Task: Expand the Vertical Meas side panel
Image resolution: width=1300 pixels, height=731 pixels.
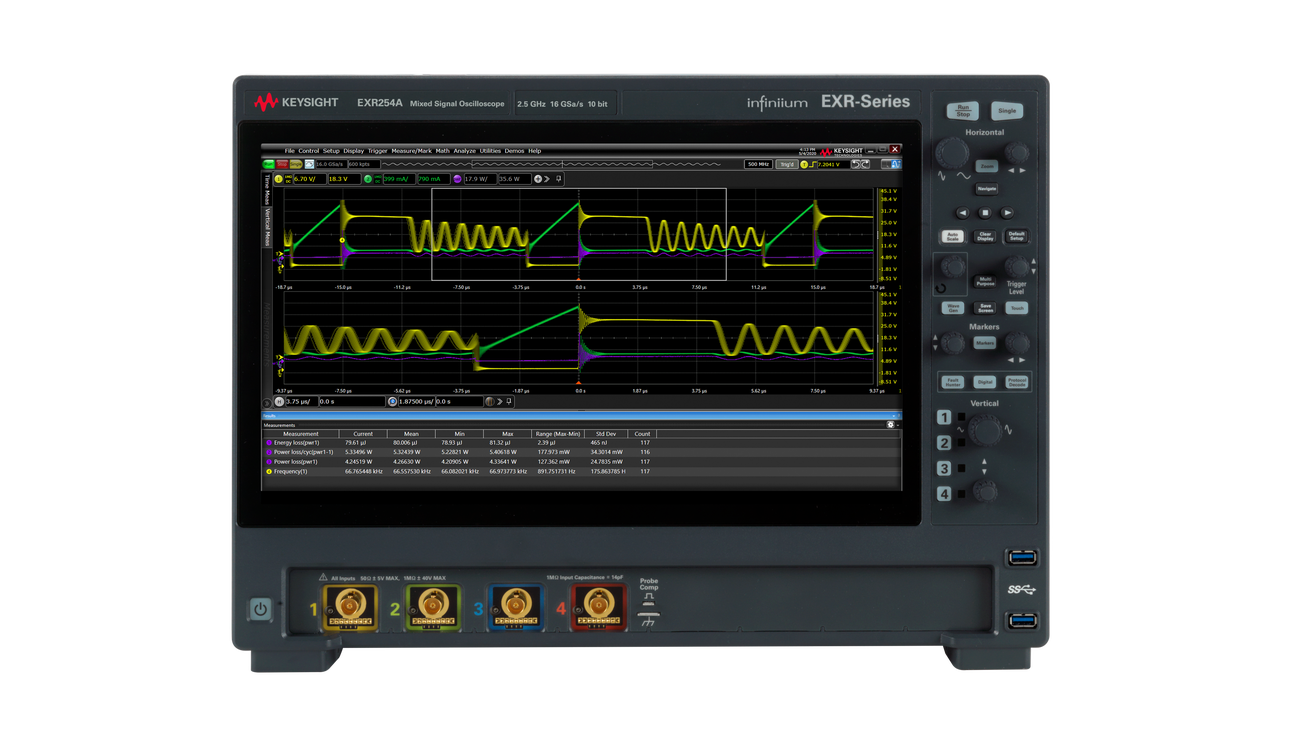Action: (x=267, y=228)
